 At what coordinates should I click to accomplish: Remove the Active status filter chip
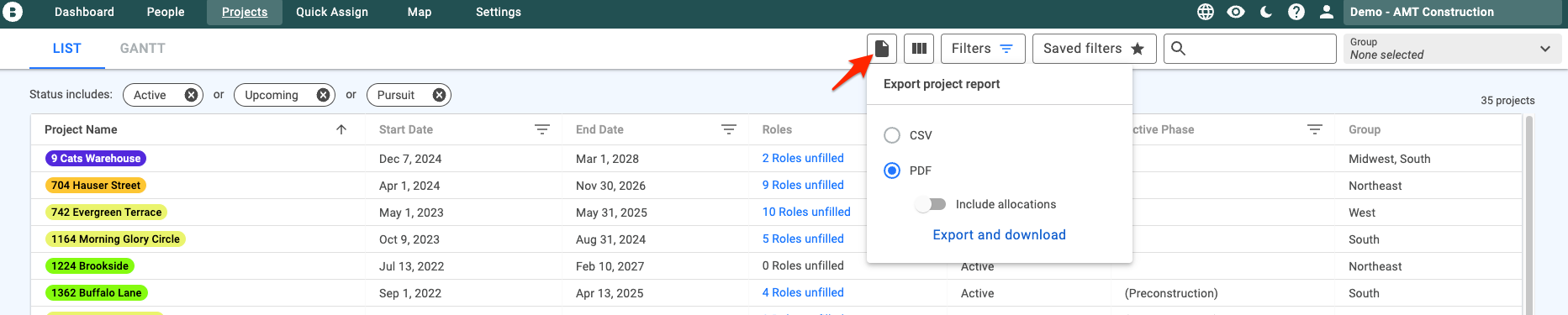pos(191,95)
